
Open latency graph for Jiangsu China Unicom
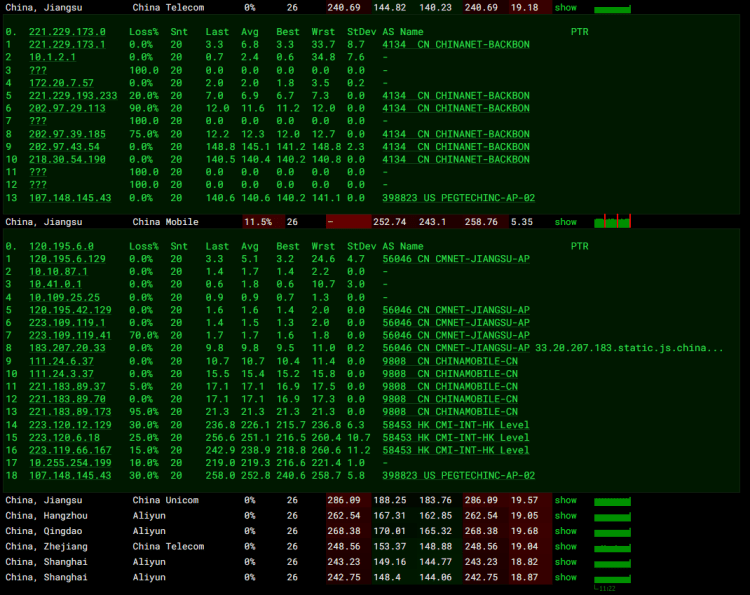coord(612,501)
